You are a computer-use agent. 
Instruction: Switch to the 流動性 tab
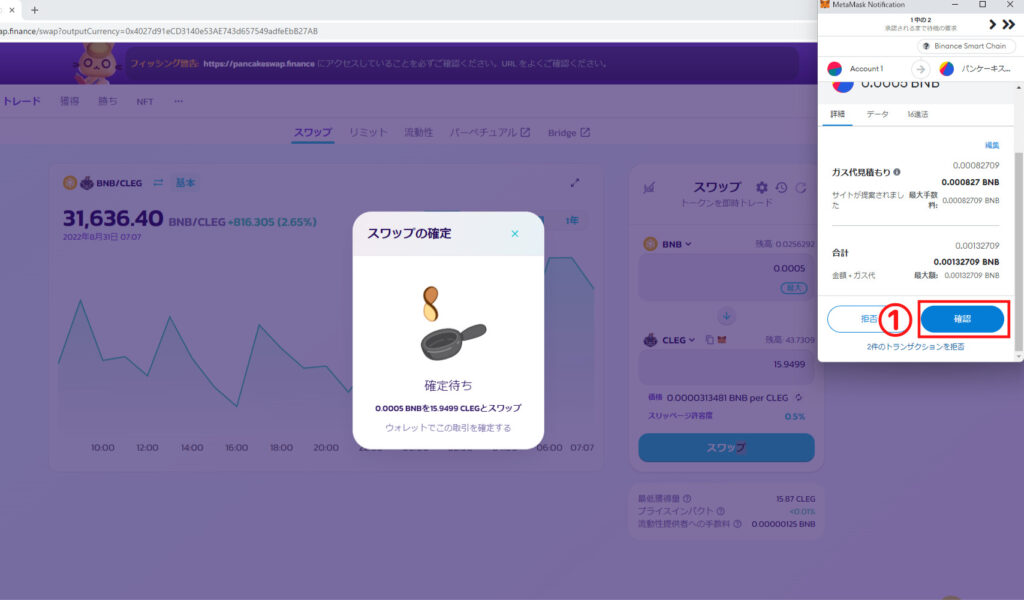pos(419,133)
